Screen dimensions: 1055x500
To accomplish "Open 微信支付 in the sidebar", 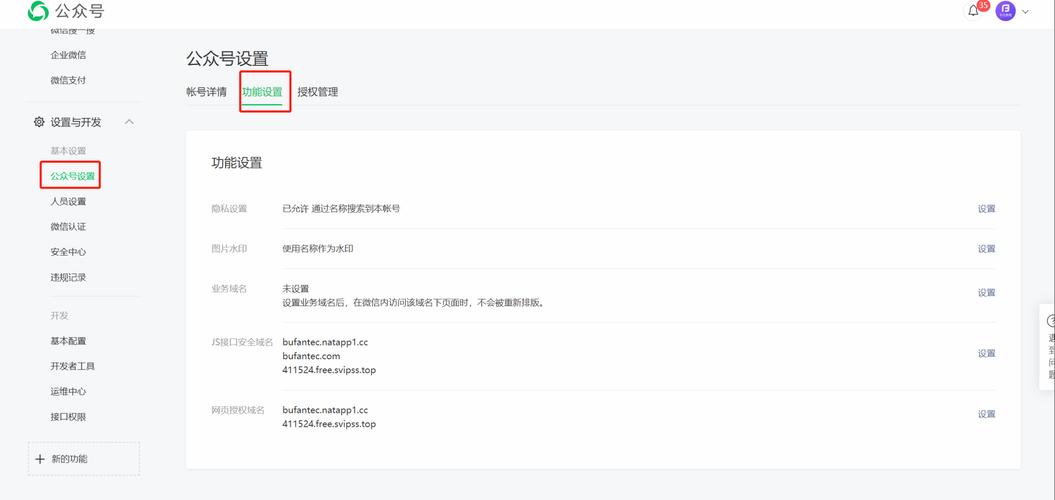I will (x=68, y=80).
